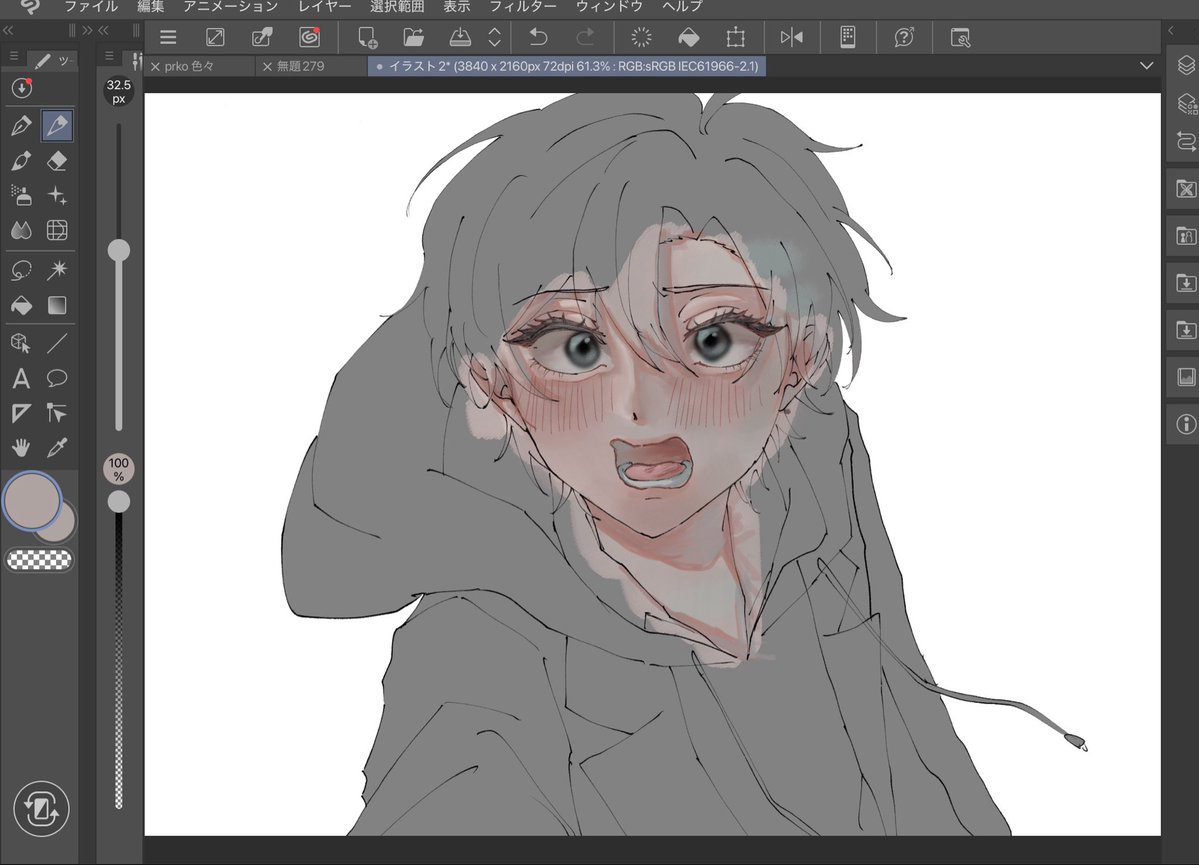Viewport: 1199px width, 865px height.
Task: Select the Straight line figure tool
Action: tap(57, 343)
